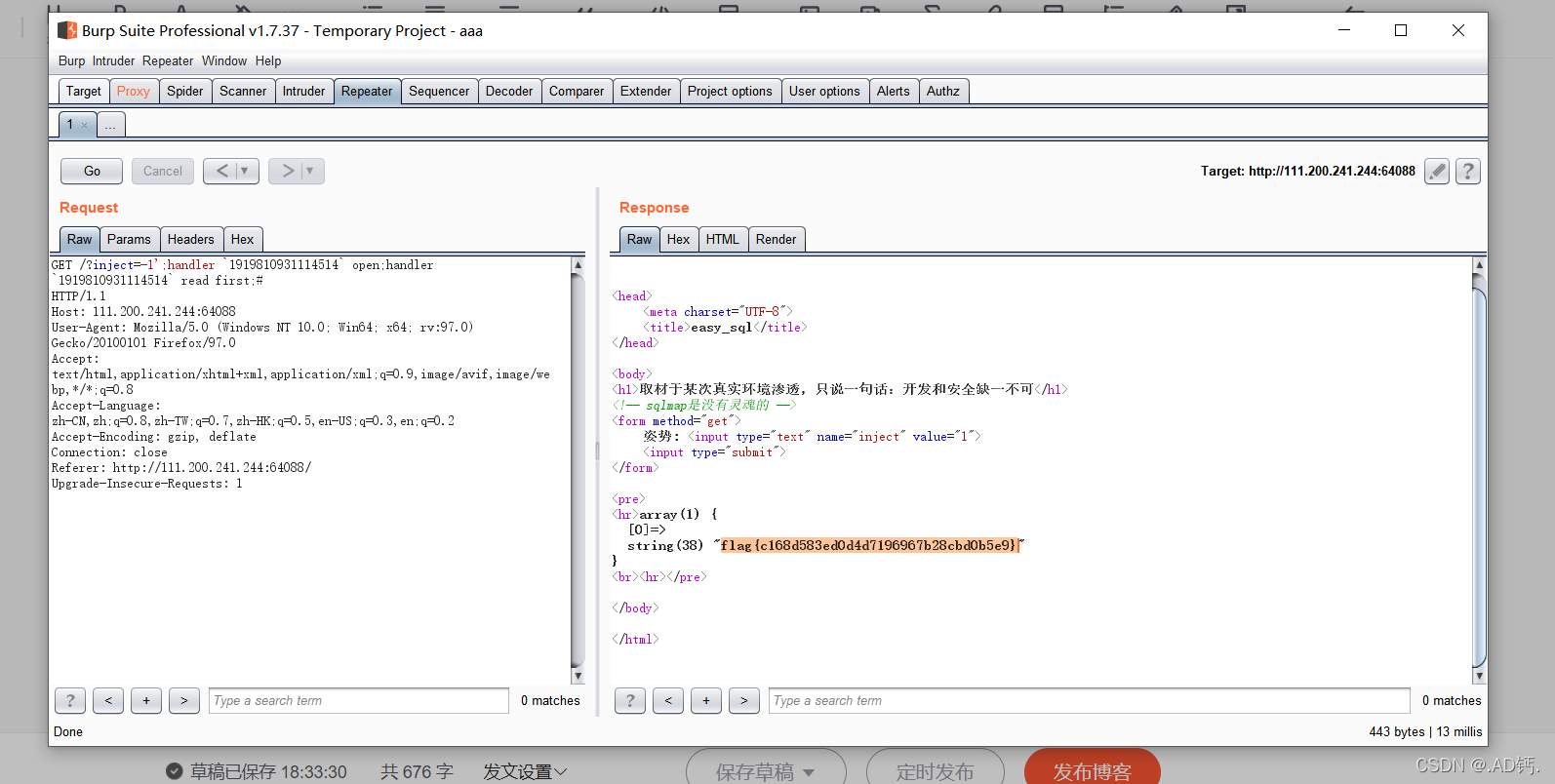The image size is (1555, 784).
Task: Open request history back dropdown arrow
Action: pos(245,171)
